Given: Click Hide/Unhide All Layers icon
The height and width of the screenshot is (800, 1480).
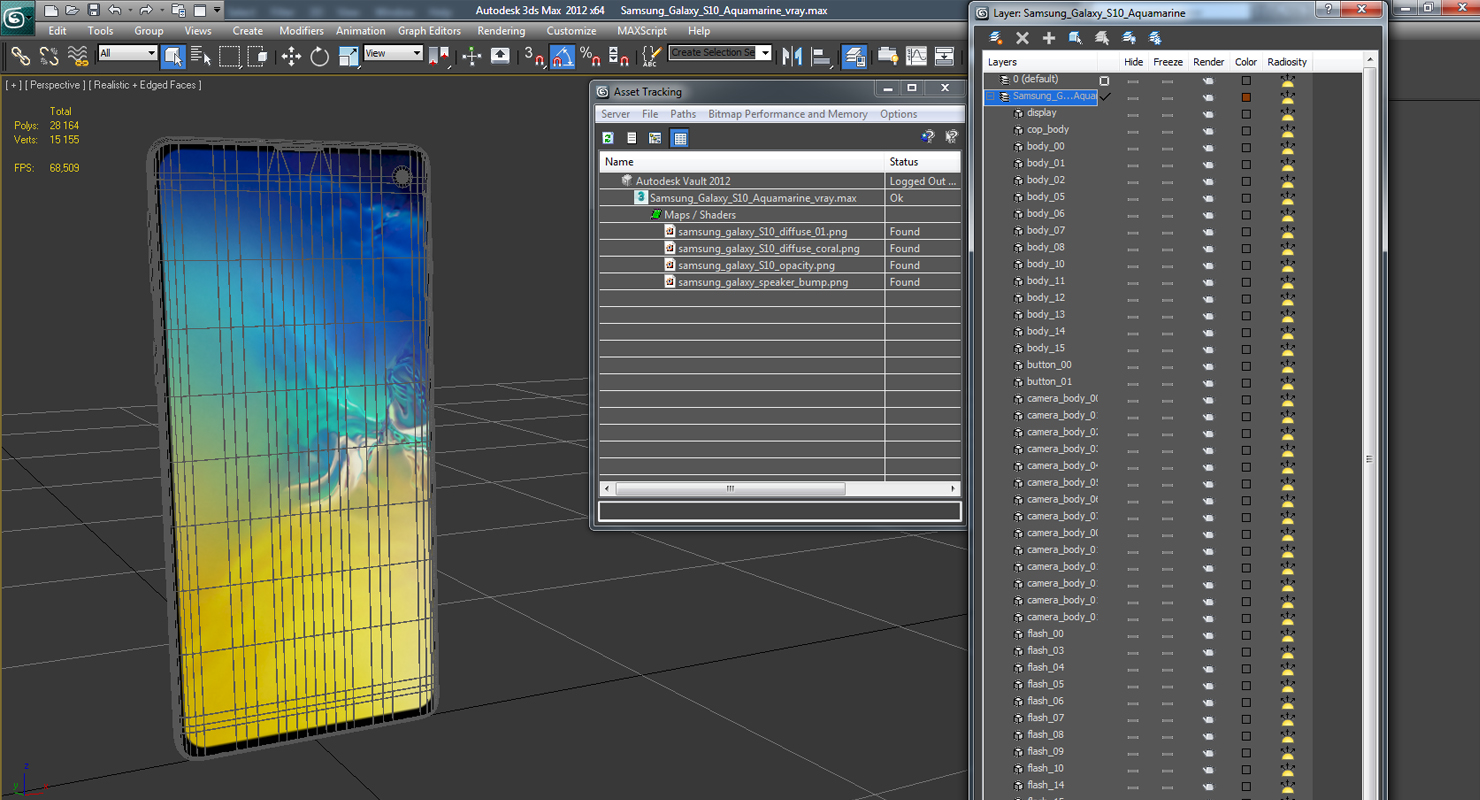Looking at the screenshot, I should tap(1129, 38).
